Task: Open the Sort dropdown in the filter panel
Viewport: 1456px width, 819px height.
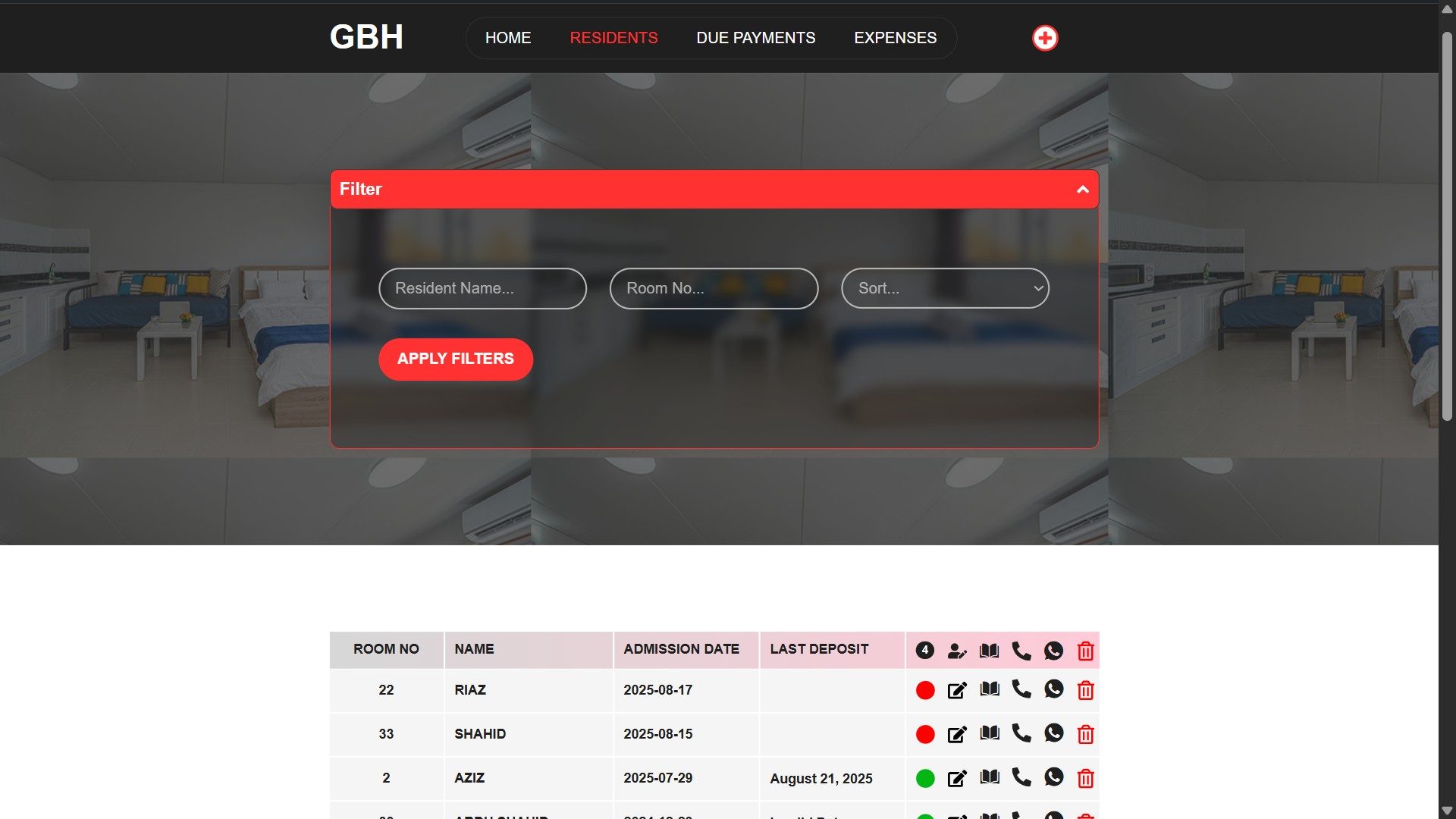Action: pyautogui.click(x=945, y=288)
